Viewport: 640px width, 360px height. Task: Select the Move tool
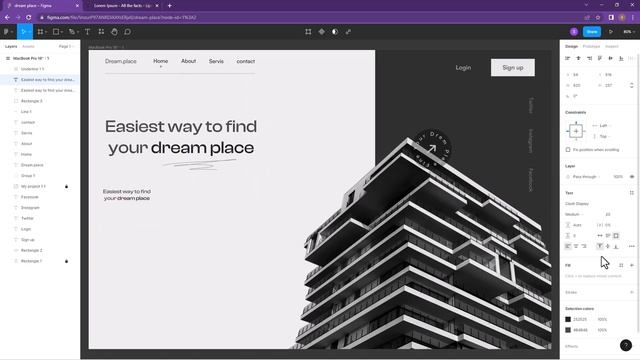click(x=23, y=32)
